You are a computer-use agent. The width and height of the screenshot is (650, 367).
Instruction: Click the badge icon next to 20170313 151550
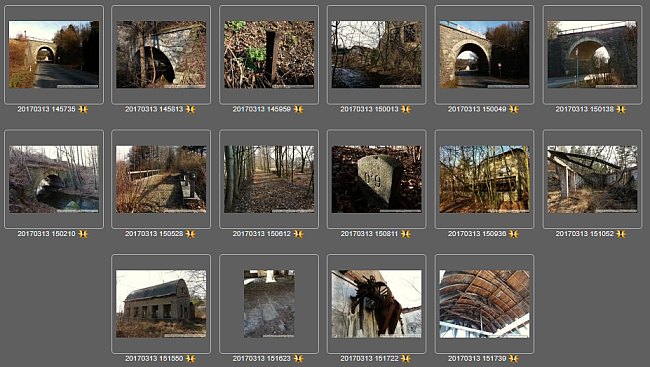click(x=190, y=358)
